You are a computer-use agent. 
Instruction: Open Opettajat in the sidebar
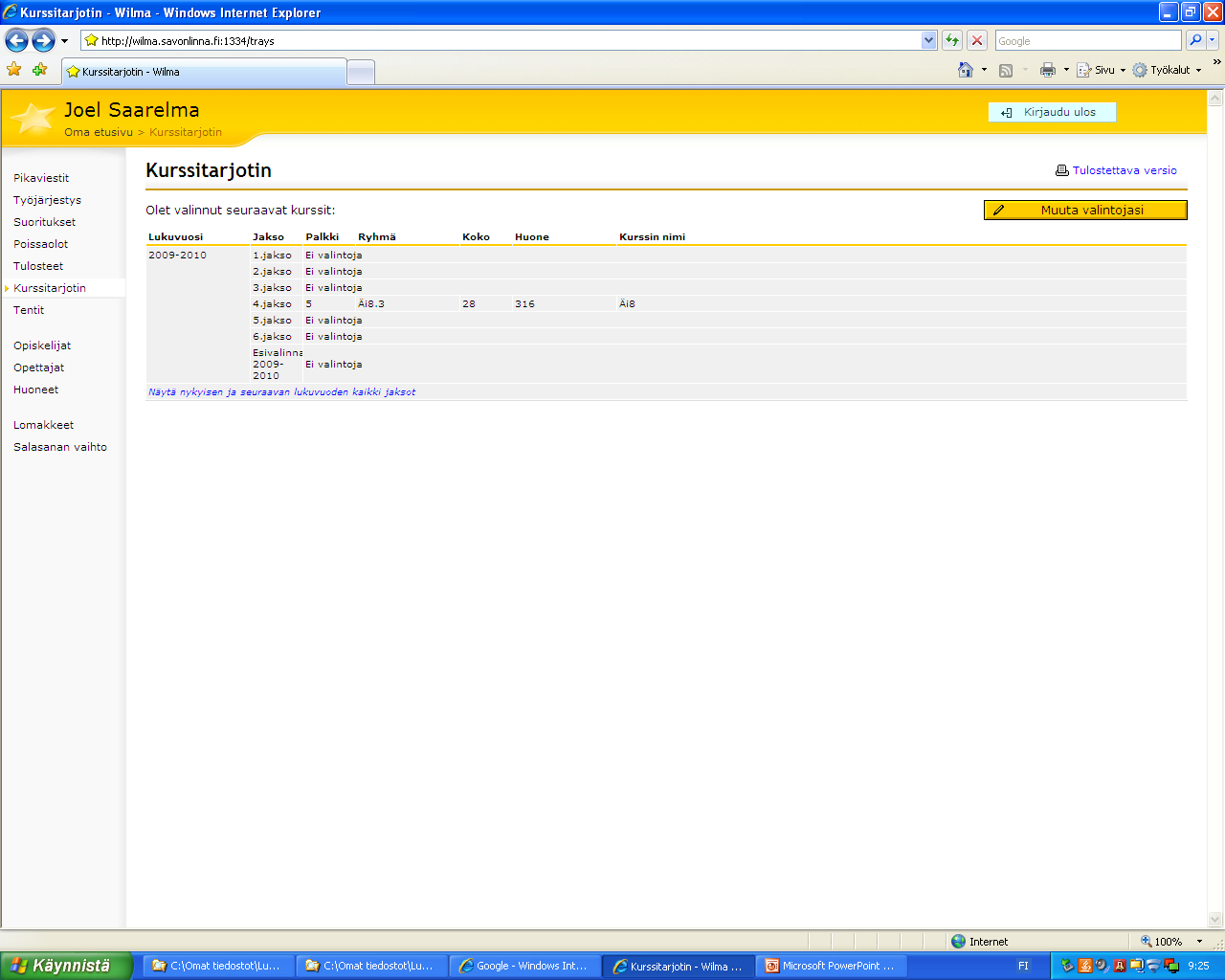[x=39, y=367]
